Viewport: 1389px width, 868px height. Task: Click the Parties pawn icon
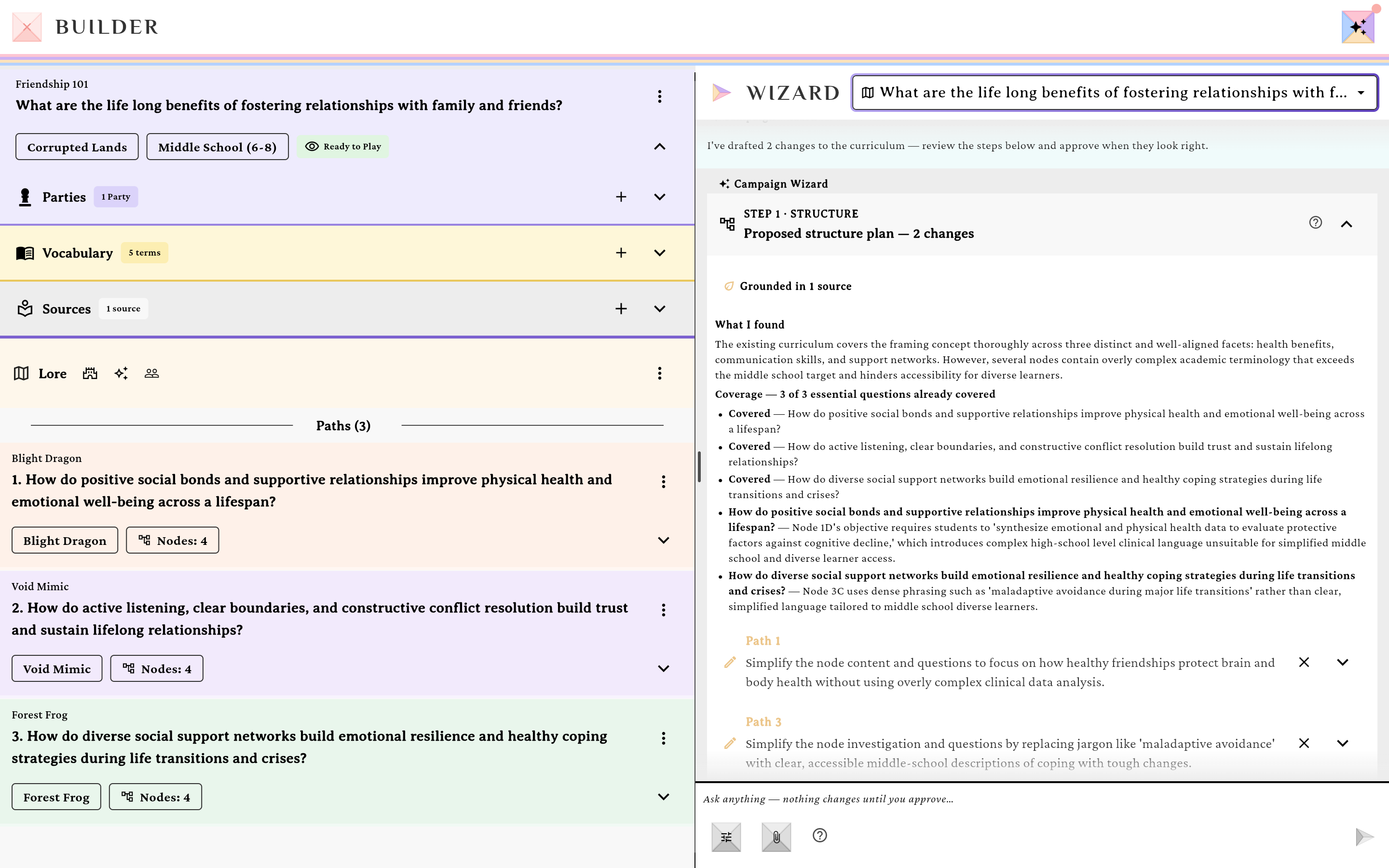tap(25, 197)
